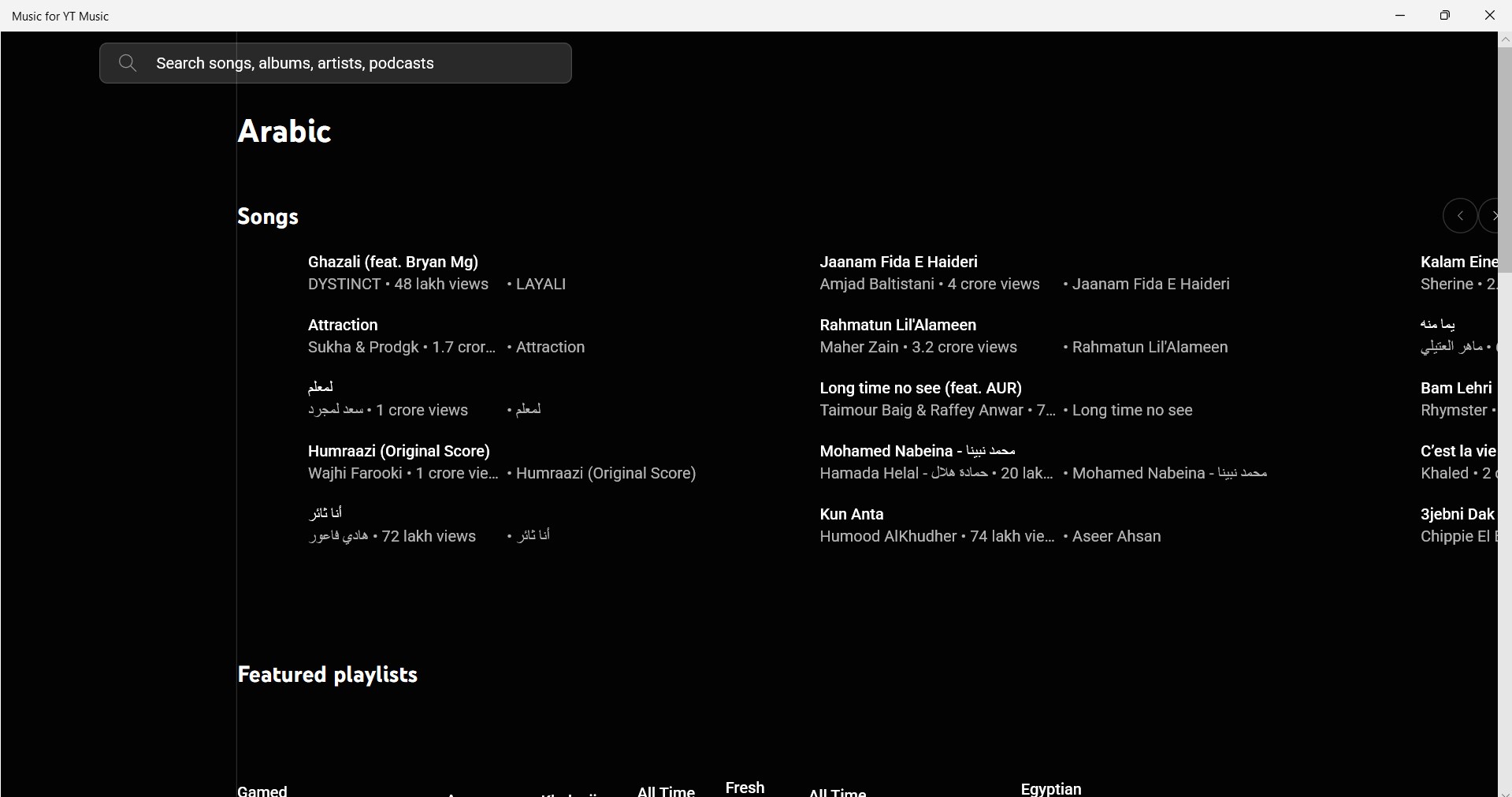Play Humraazi (Original Score) song title
This screenshot has height=797, width=1512.
coord(399,451)
